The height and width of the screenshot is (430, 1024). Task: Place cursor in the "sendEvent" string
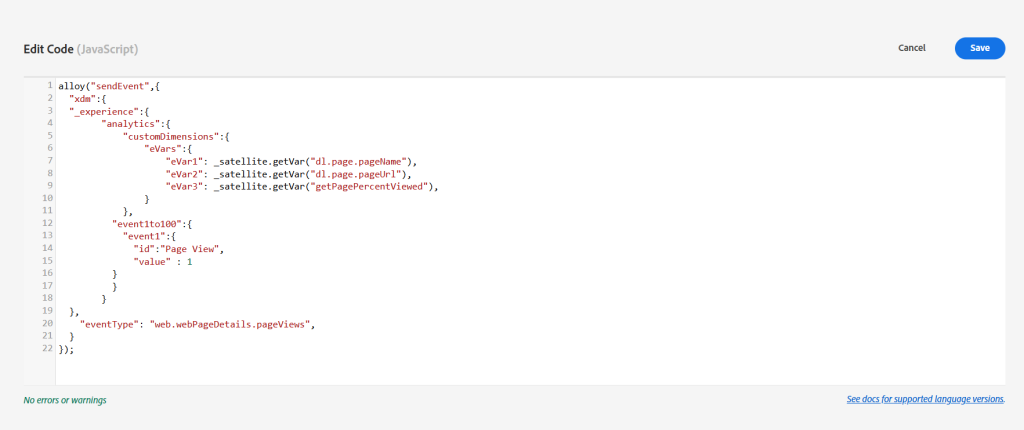tap(118, 87)
